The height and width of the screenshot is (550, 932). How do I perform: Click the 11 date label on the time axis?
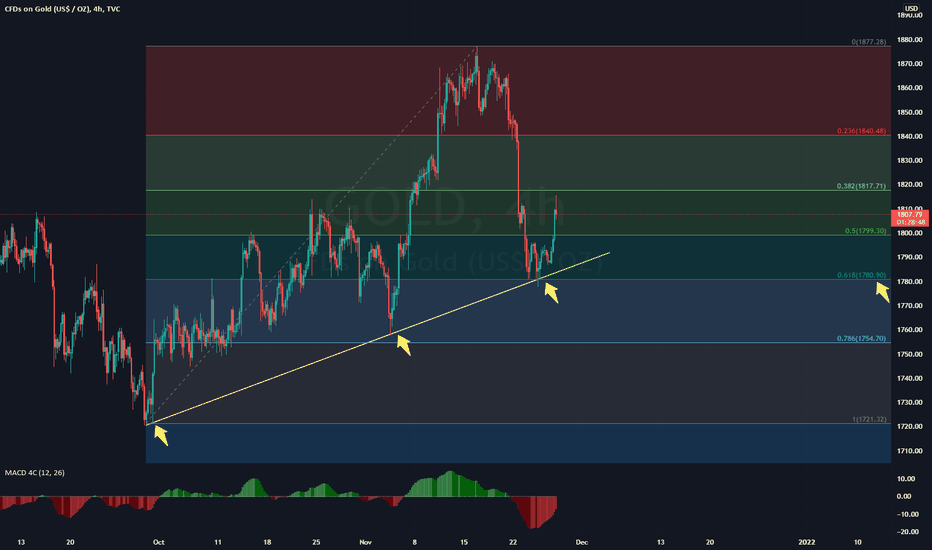pos(218,542)
